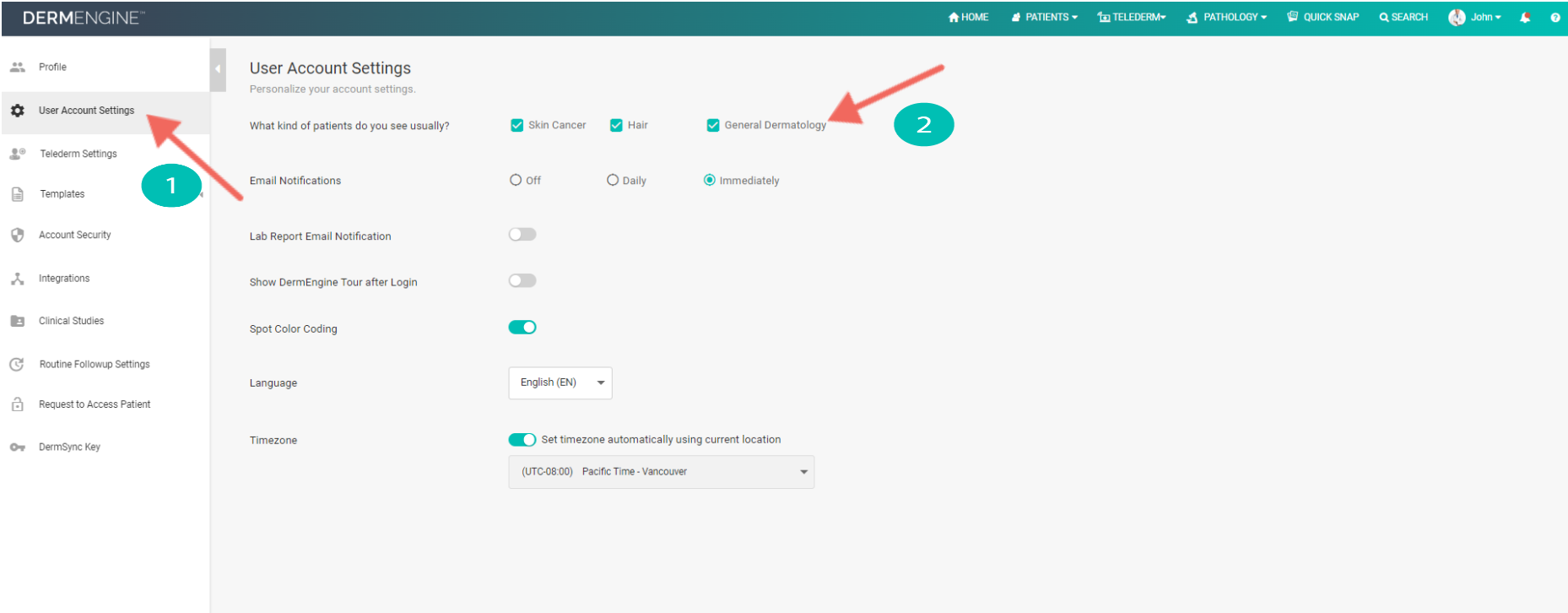
Task: Click the Integrations network icon
Action: 17,278
